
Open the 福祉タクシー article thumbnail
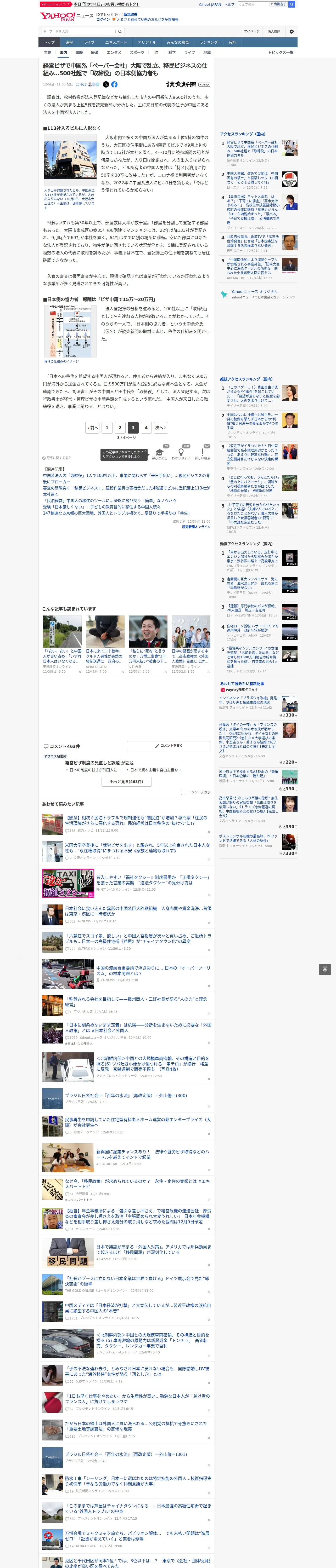pyautogui.click(x=68, y=883)
